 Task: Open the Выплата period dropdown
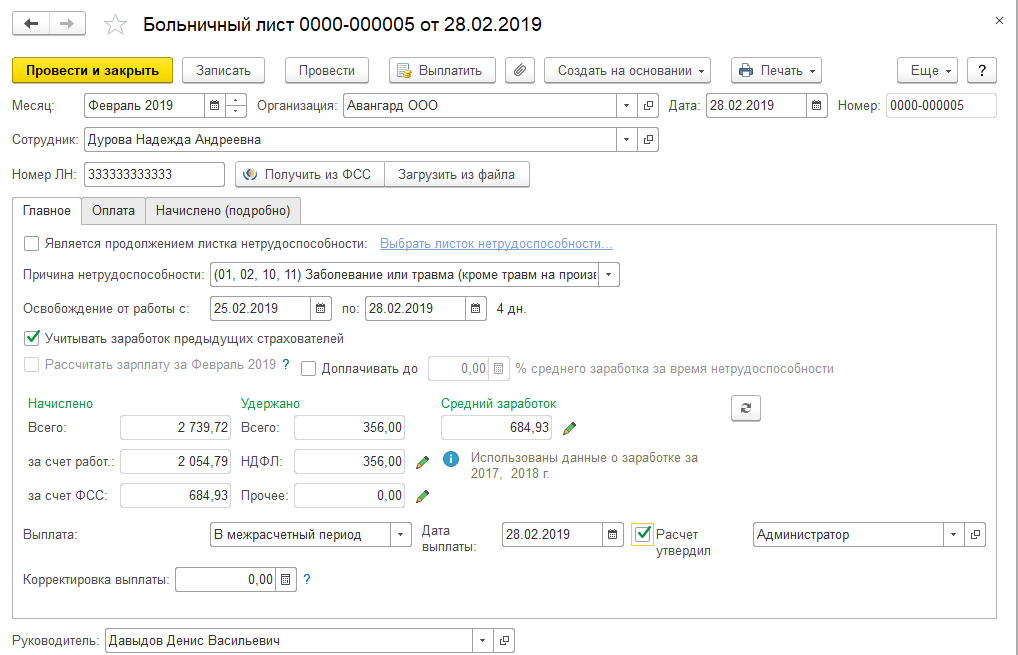[400, 535]
